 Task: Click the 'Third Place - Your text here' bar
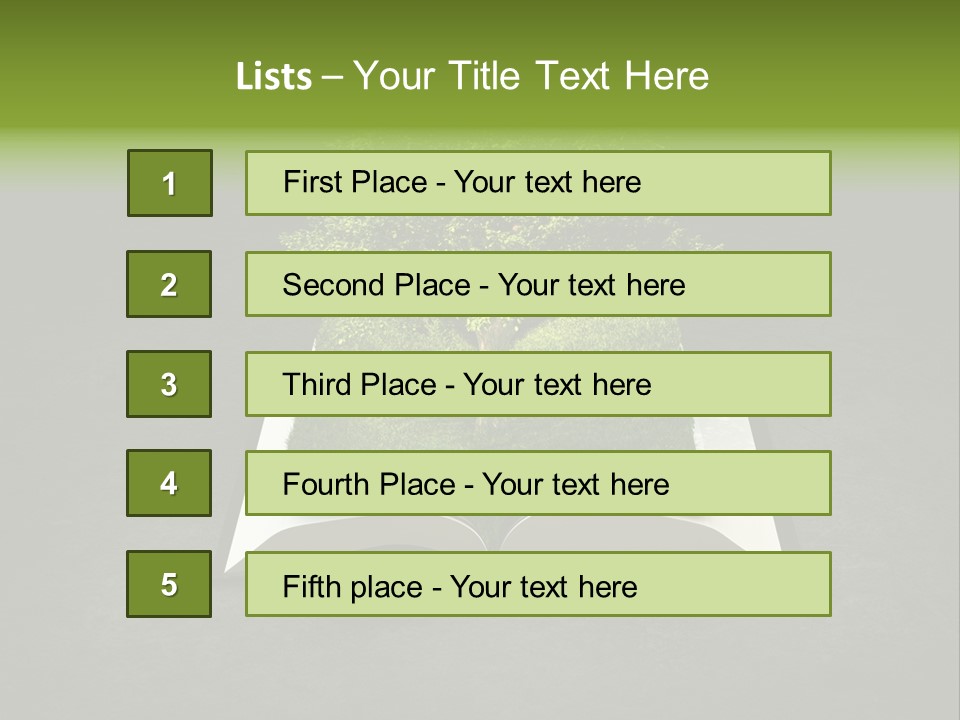coord(538,384)
